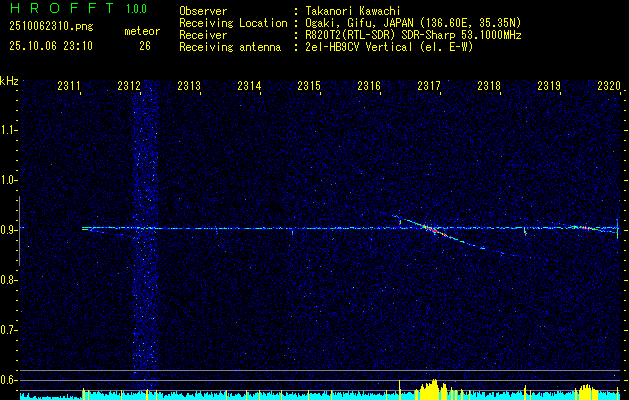
Task: Click the gray vertical bar beside 0.9
Action: coord(19,231)
